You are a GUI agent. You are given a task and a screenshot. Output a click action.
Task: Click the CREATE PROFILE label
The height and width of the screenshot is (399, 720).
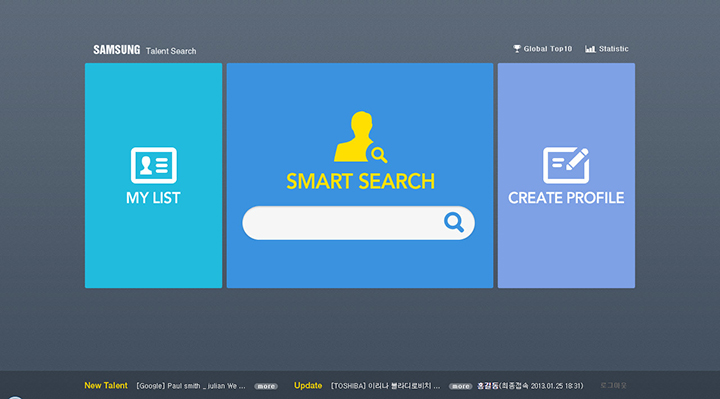pos(566,198)
